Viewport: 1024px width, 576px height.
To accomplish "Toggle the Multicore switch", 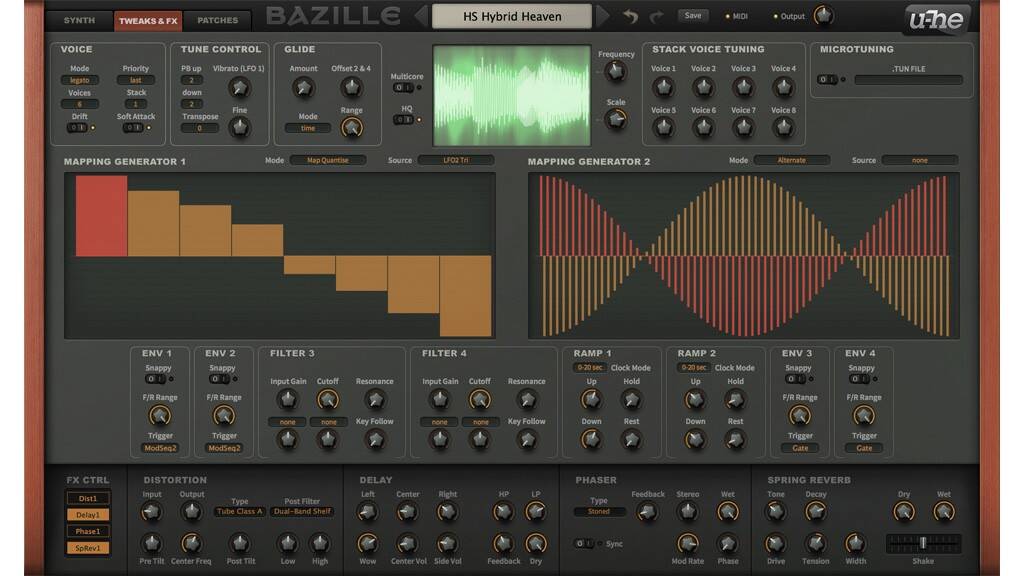I will click(404, 88).
